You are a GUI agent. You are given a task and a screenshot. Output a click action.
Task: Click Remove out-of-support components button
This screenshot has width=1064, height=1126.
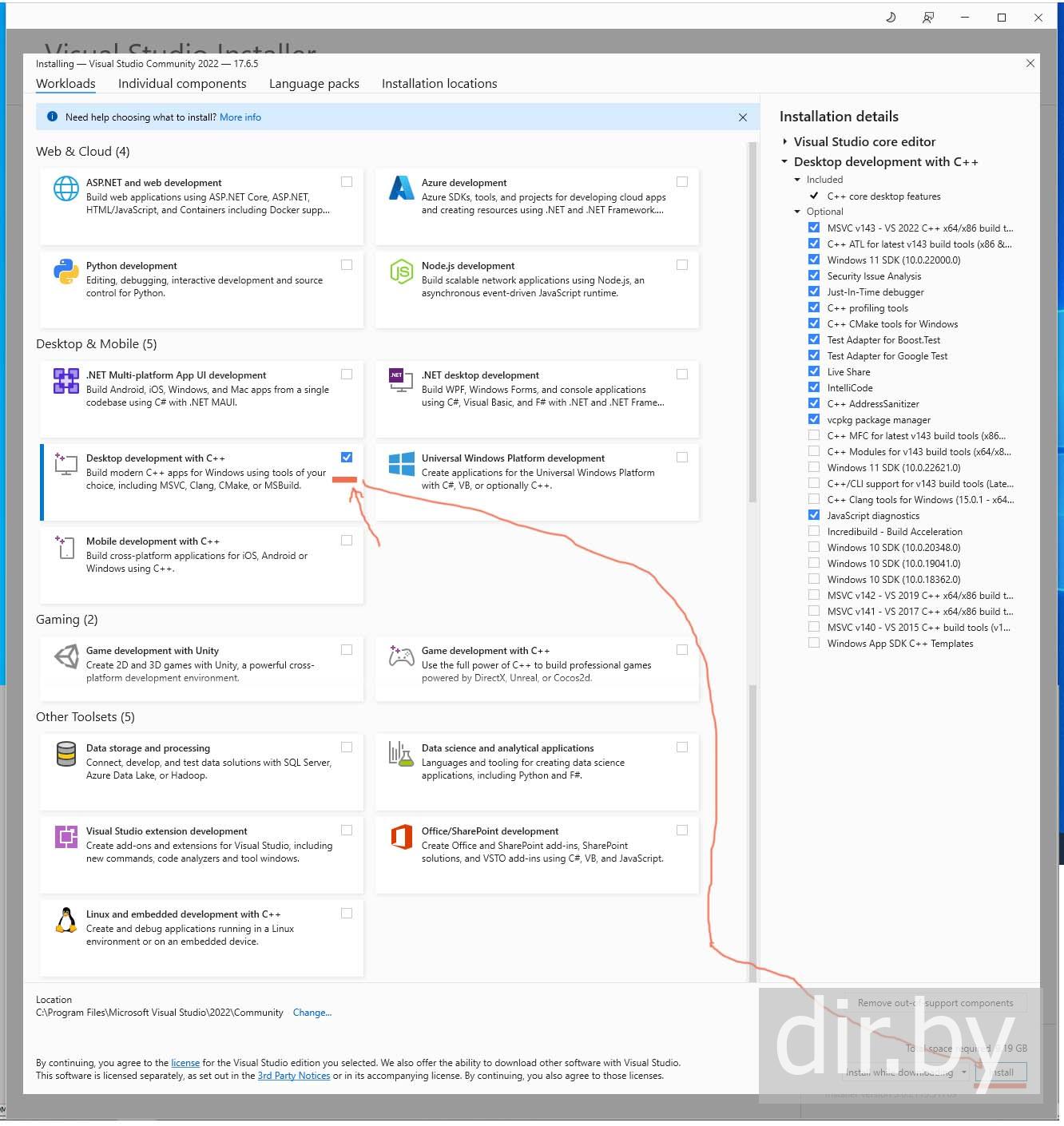(x=935, y=1003)
